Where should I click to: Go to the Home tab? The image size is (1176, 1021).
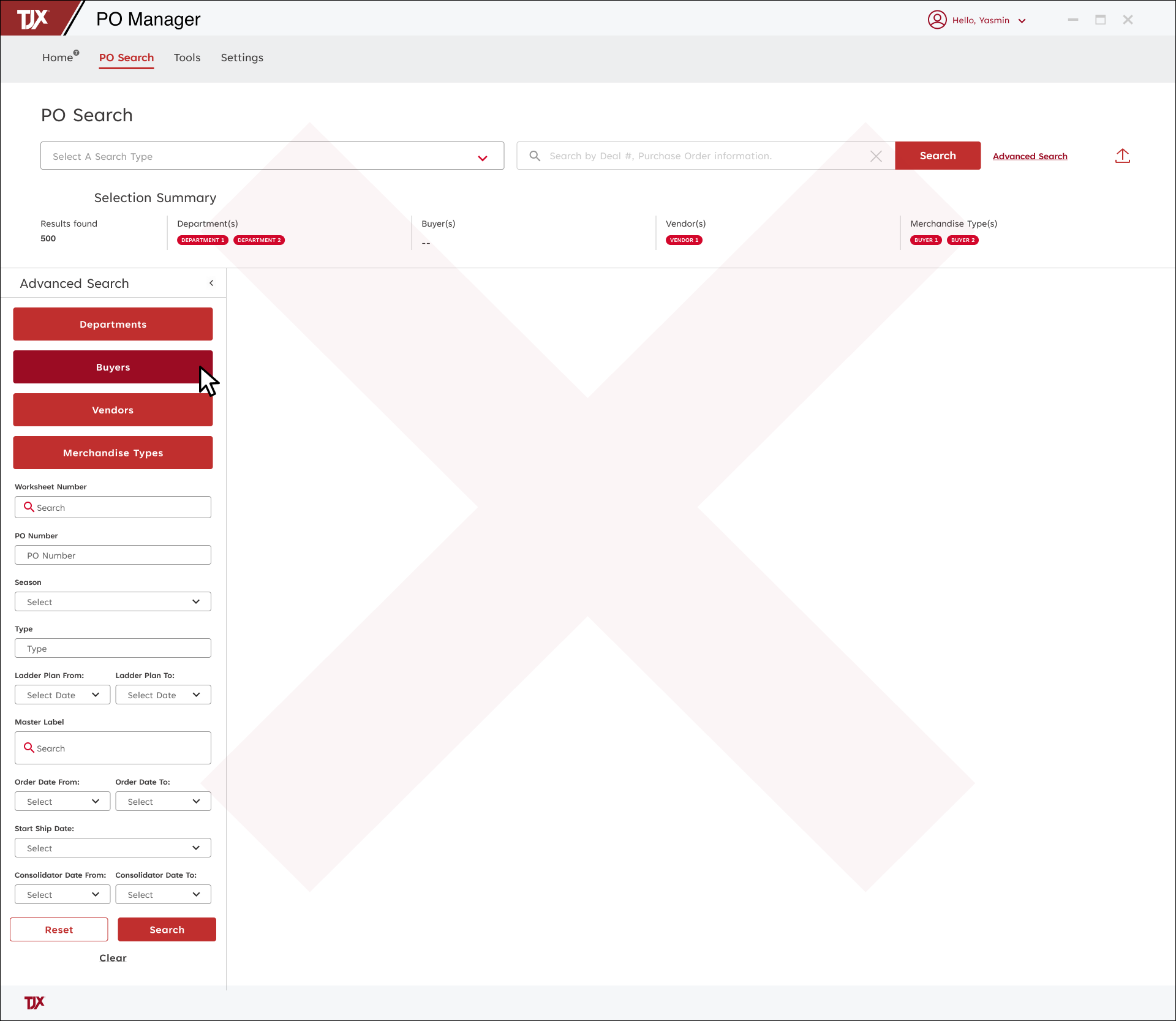[x=58, y=58]
